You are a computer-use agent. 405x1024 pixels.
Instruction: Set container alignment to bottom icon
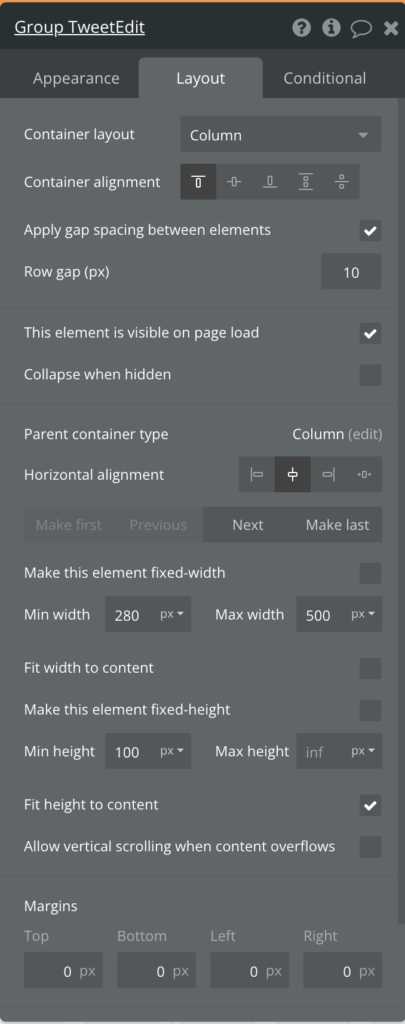(270, 182)
